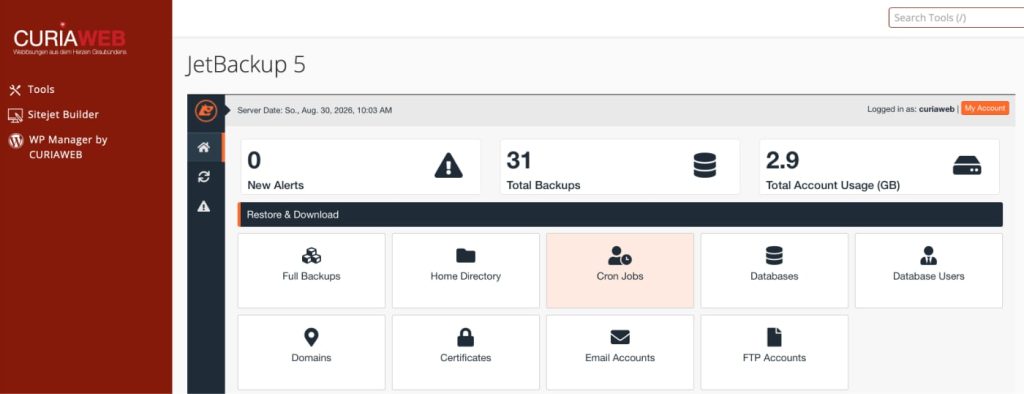Image resolution: width=1024 pixels, height=394 pixels.
Task: Click the Restore & Download header
Action: [620, 214]
